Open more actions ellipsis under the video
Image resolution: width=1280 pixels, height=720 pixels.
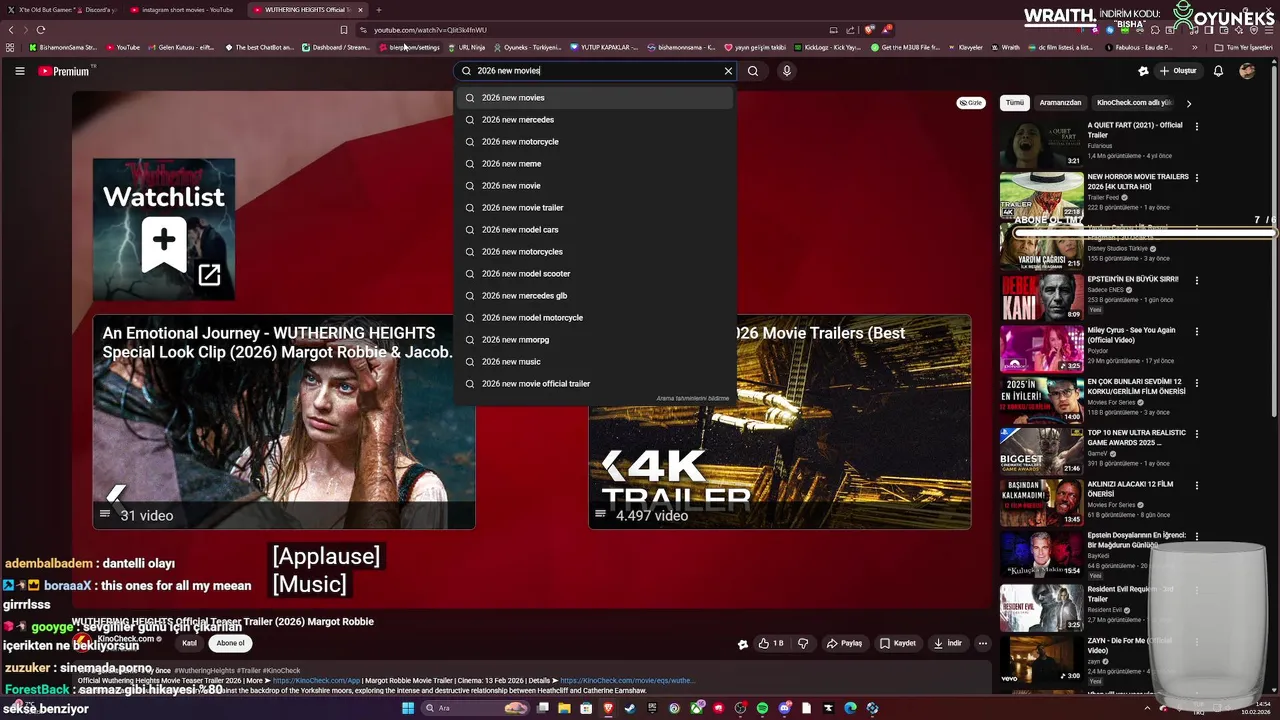coord(983,644)
